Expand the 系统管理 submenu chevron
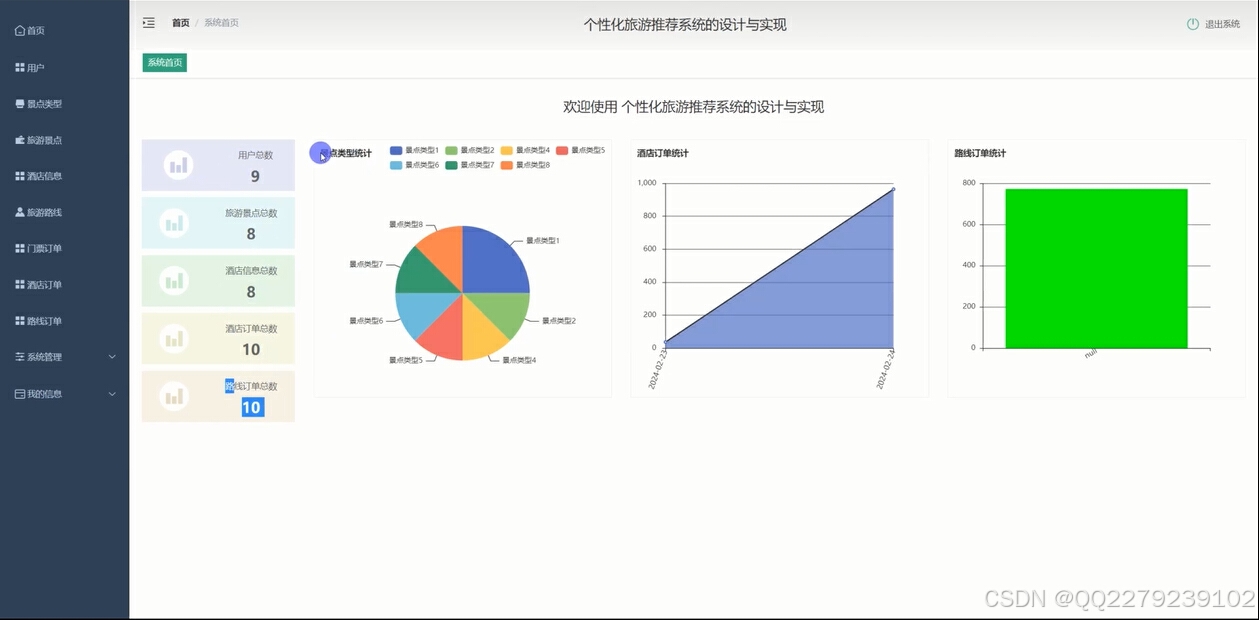Screen dimensions: 1259x620 112,357
